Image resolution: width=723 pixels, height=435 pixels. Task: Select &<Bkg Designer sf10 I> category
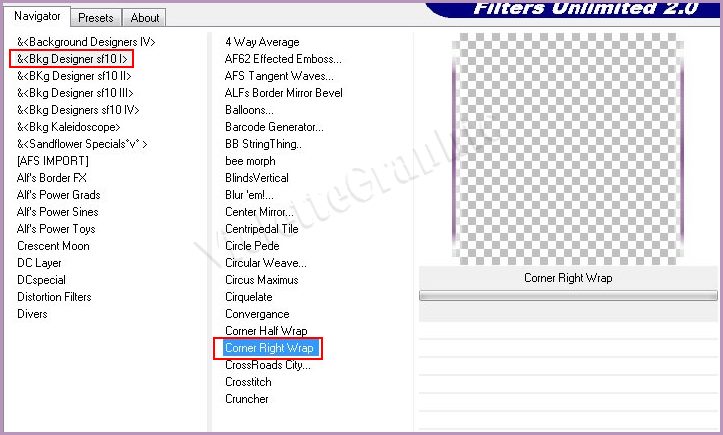(x=72, y=59)
